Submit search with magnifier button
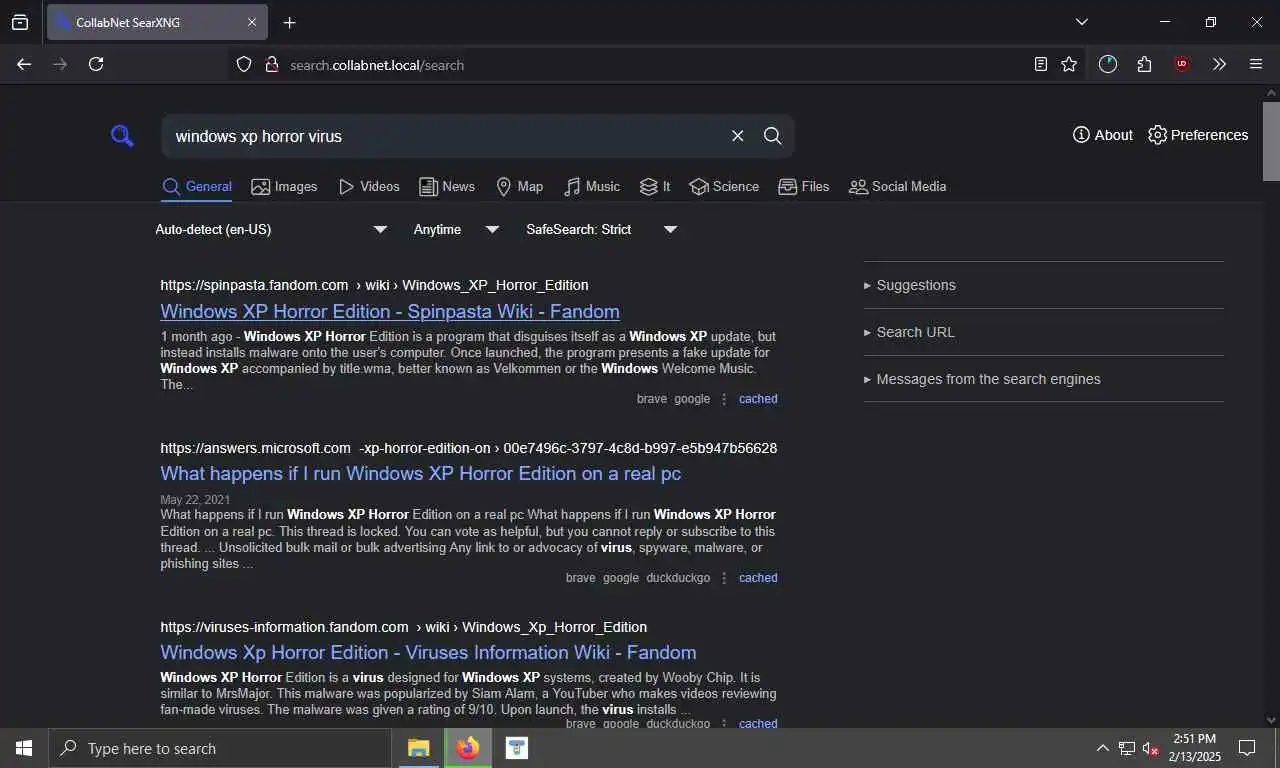Screen dimensions: 1280x768 (x=773, y=136)
